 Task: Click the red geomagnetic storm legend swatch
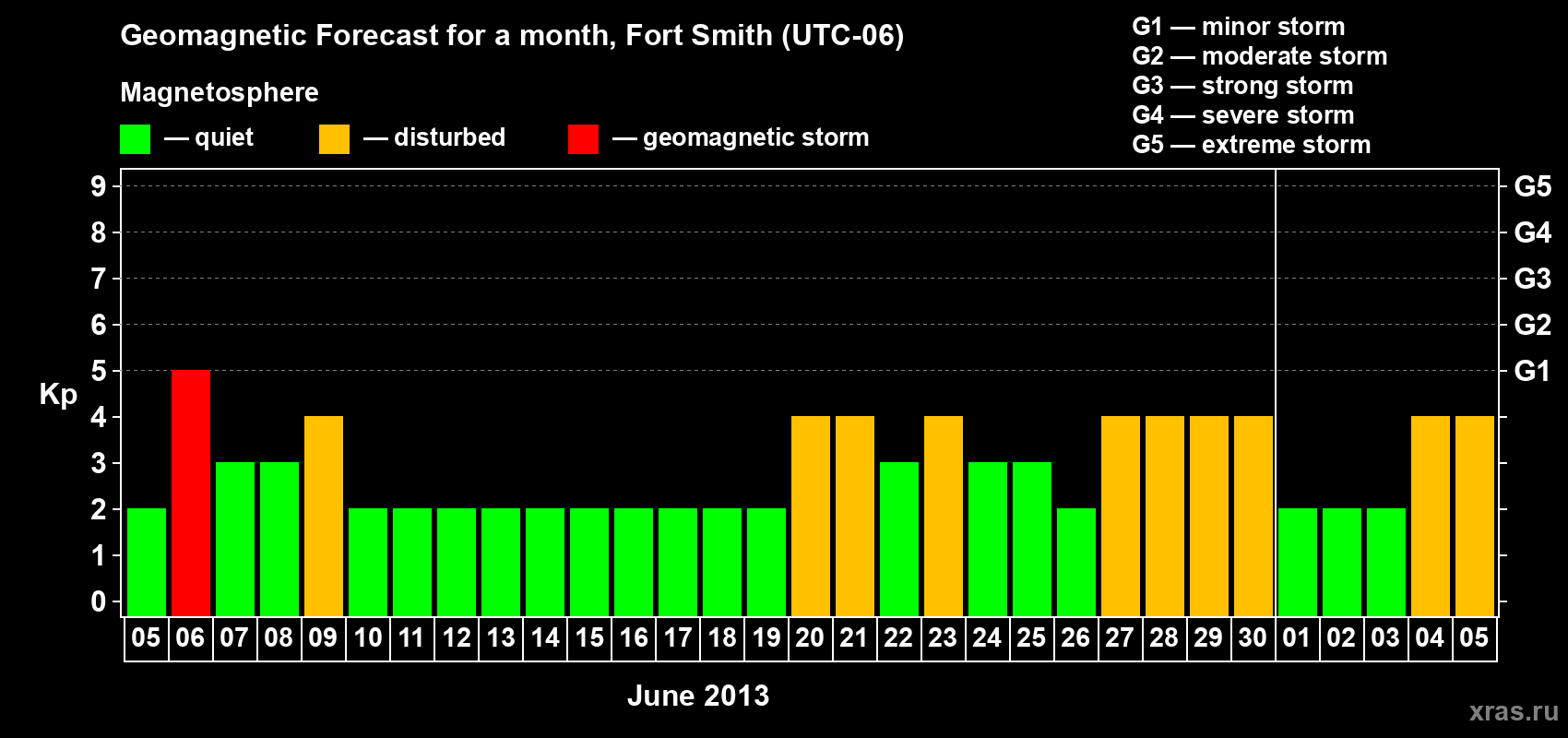pos(583,139)
